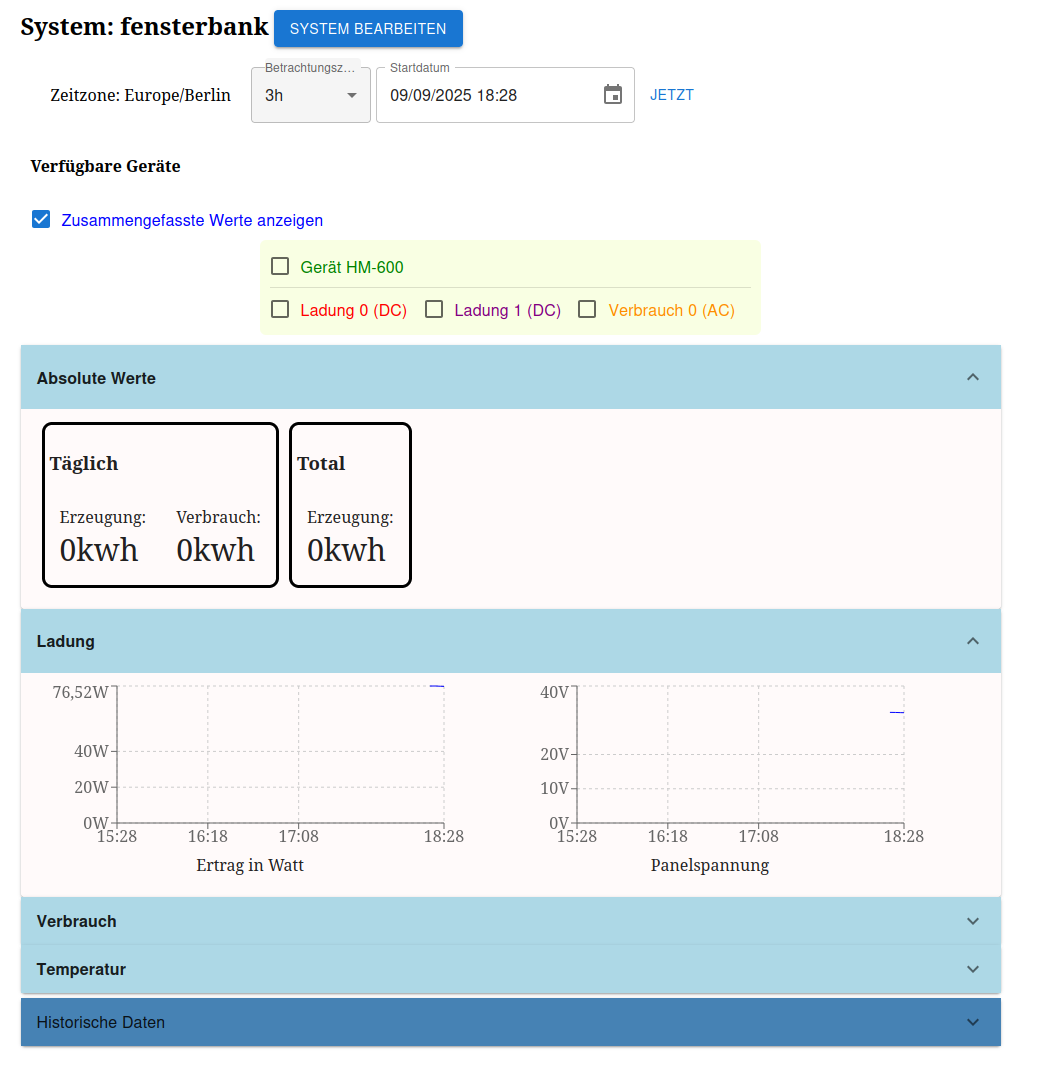This screenshot has height=1080, width=1038.
Task: Enable the Gerät HM-600 checkbox
Action: tap(281, 266)
